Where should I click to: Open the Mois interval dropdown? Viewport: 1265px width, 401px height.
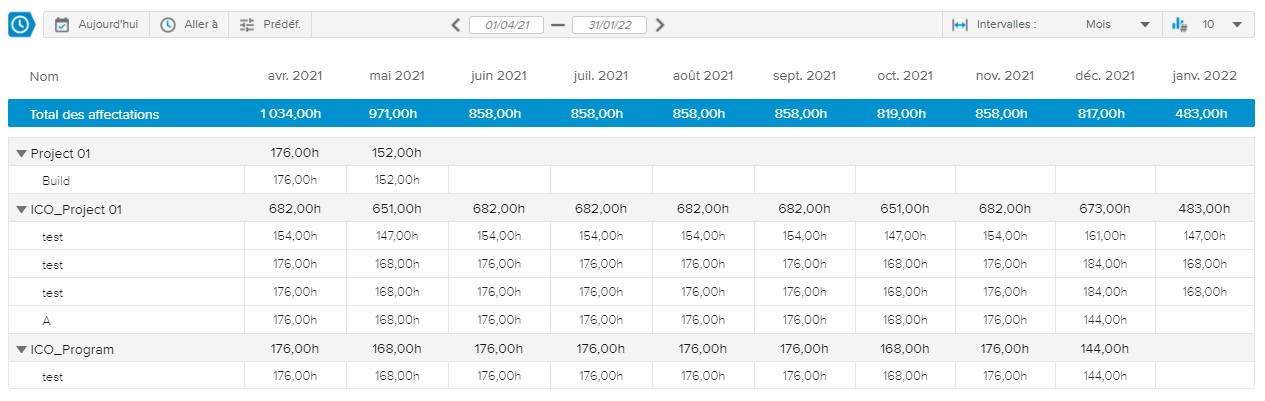(x=1116, y=25)
